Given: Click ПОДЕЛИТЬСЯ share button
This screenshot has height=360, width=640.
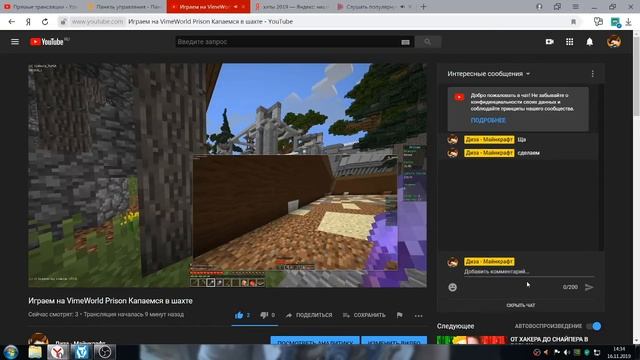Looking at the screenshot, I should tap(309, 315).
